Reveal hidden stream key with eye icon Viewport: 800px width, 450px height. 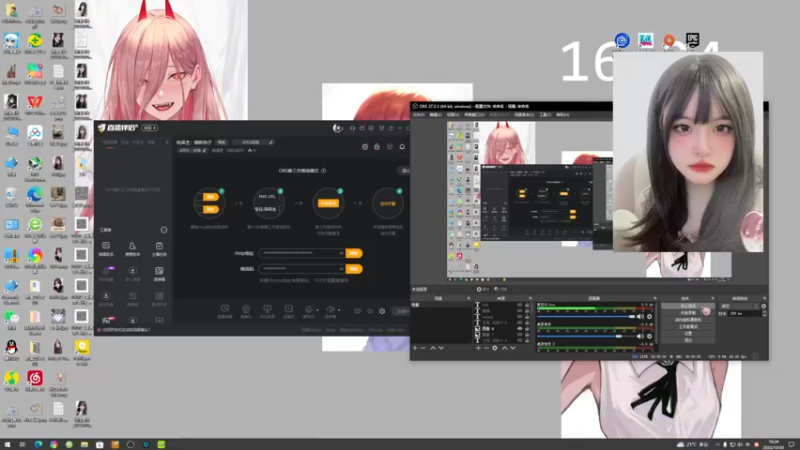point(341,269)
